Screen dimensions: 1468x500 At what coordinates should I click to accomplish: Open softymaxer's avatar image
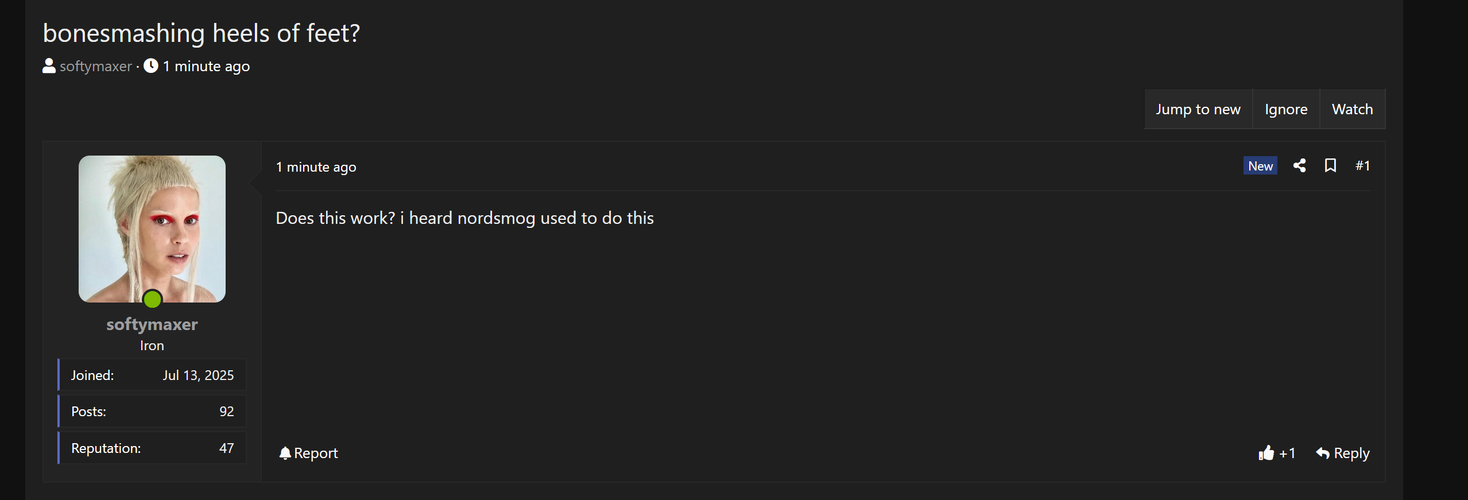tap(152, 228)
